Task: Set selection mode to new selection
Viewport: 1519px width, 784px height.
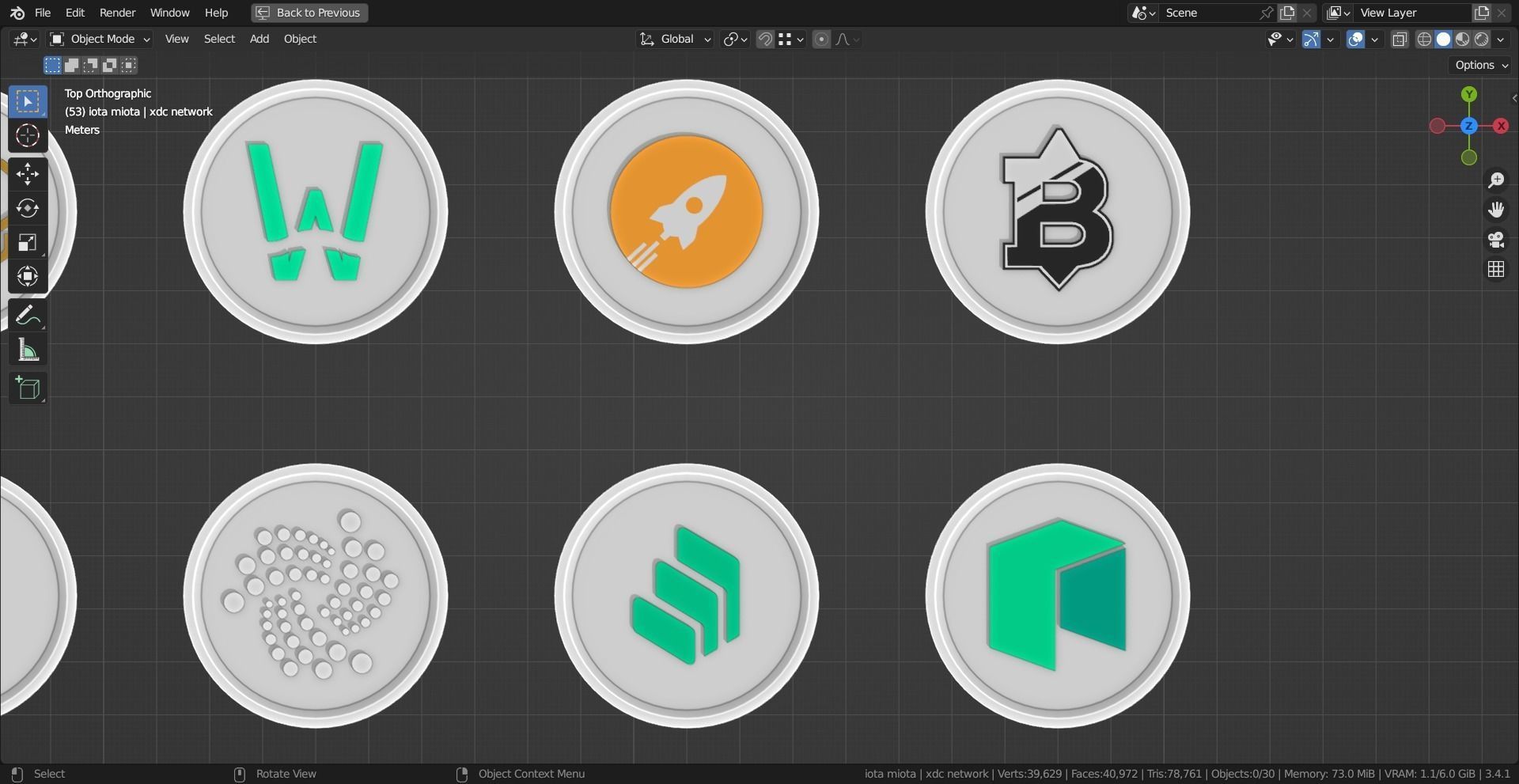Action: (52, 65)
